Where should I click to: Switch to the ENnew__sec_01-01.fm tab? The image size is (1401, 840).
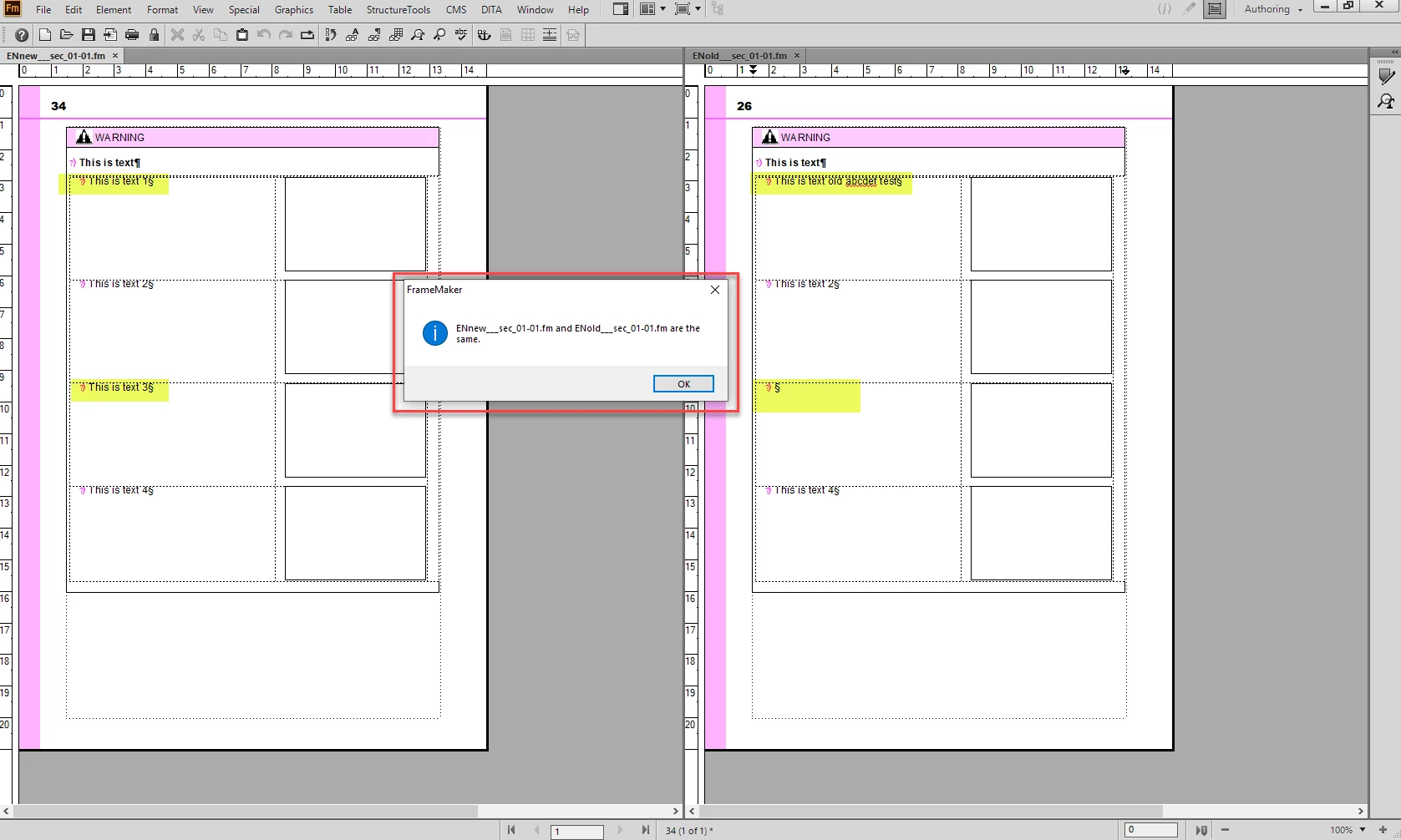pos(56,56)
